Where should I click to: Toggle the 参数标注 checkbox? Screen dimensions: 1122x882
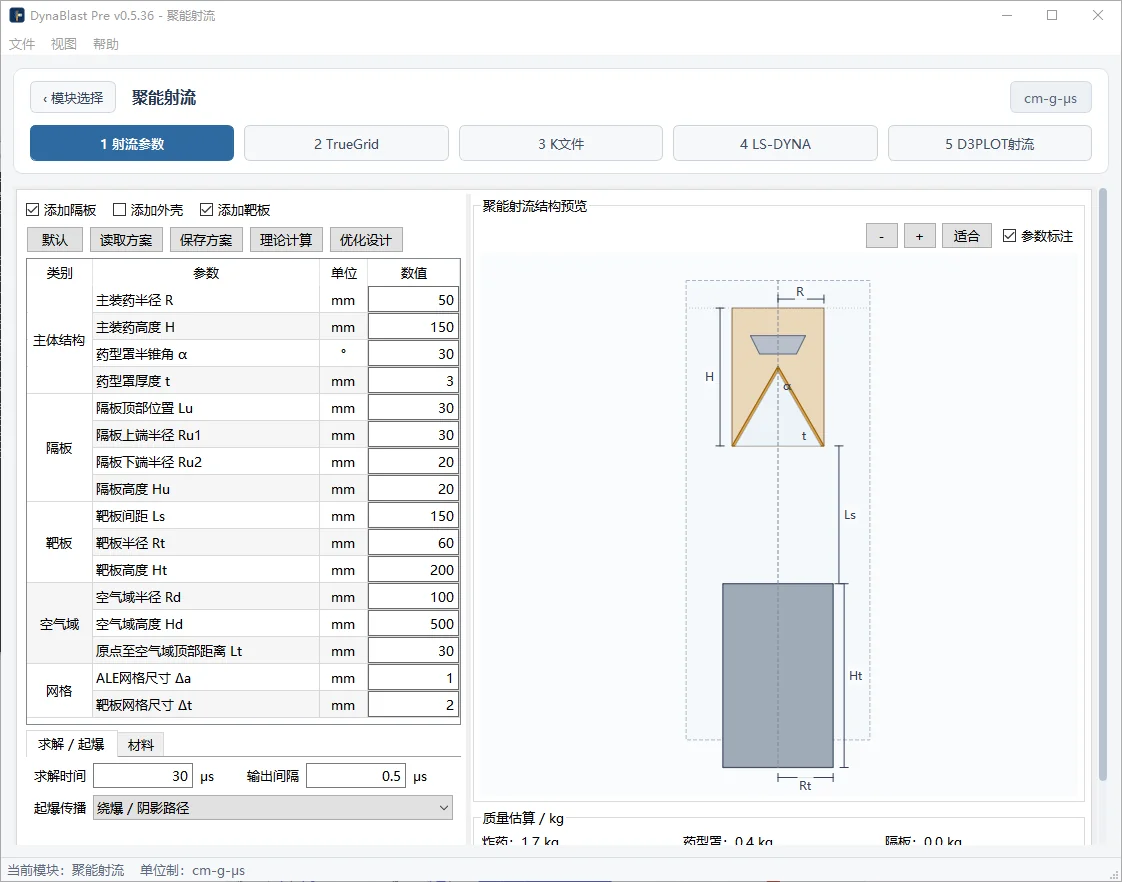click(1010, 235)
